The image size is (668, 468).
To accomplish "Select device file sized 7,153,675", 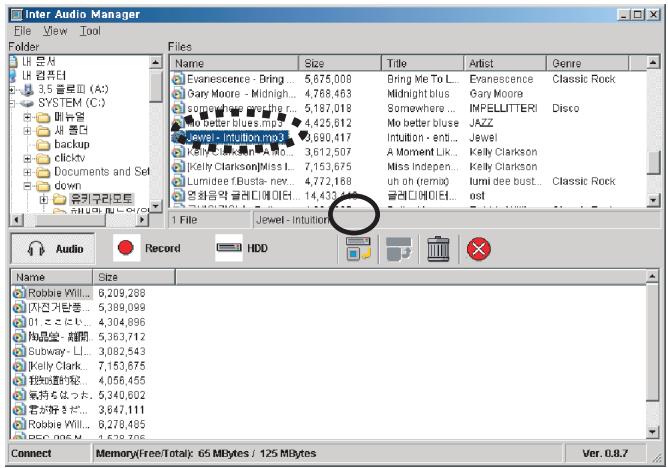I will pos(328,366).
